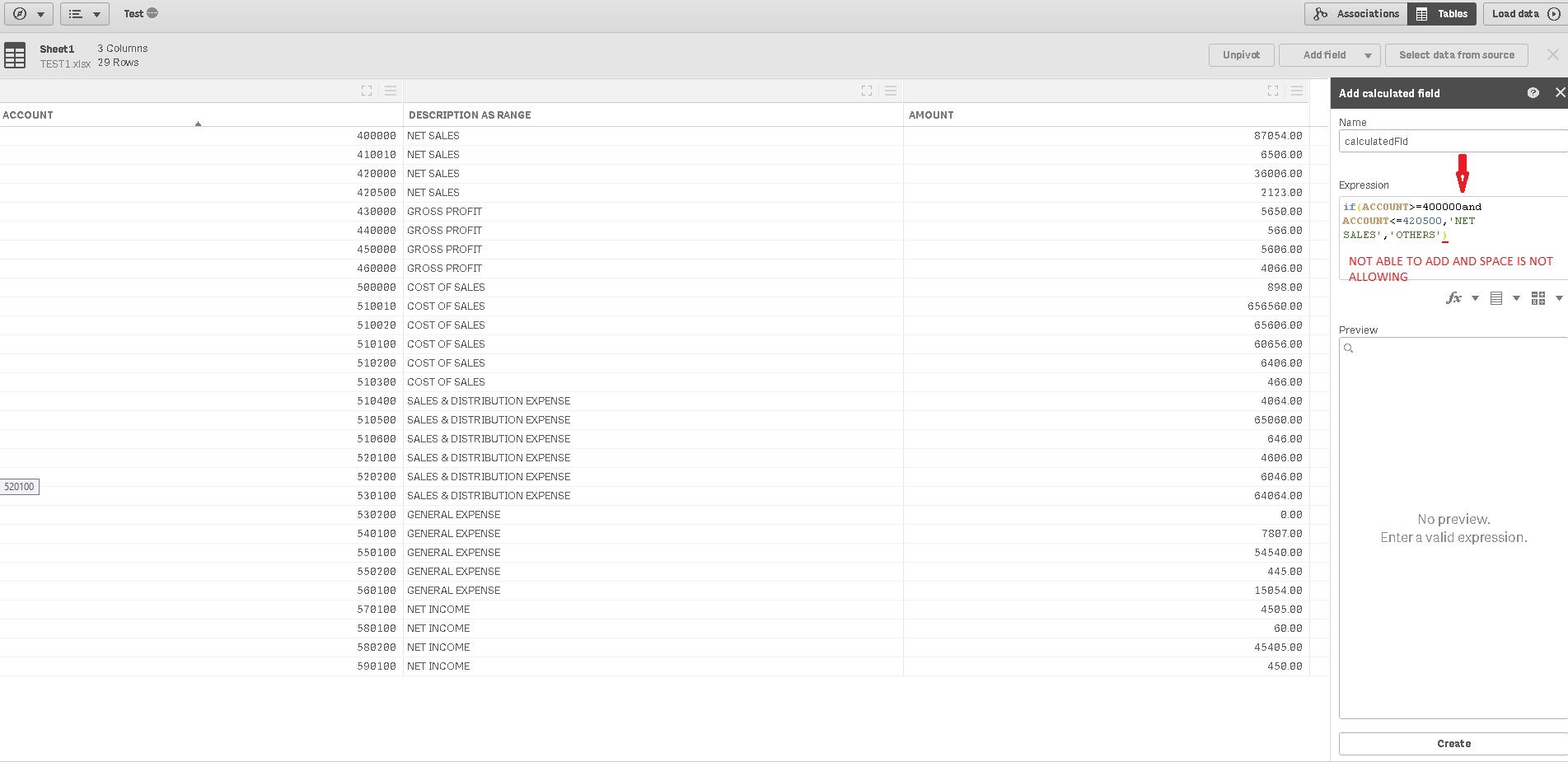Image resolution: width=1568 pixels, height=762 pixels.
Task: Click amount 64064.00
Action: point(1278,496)
